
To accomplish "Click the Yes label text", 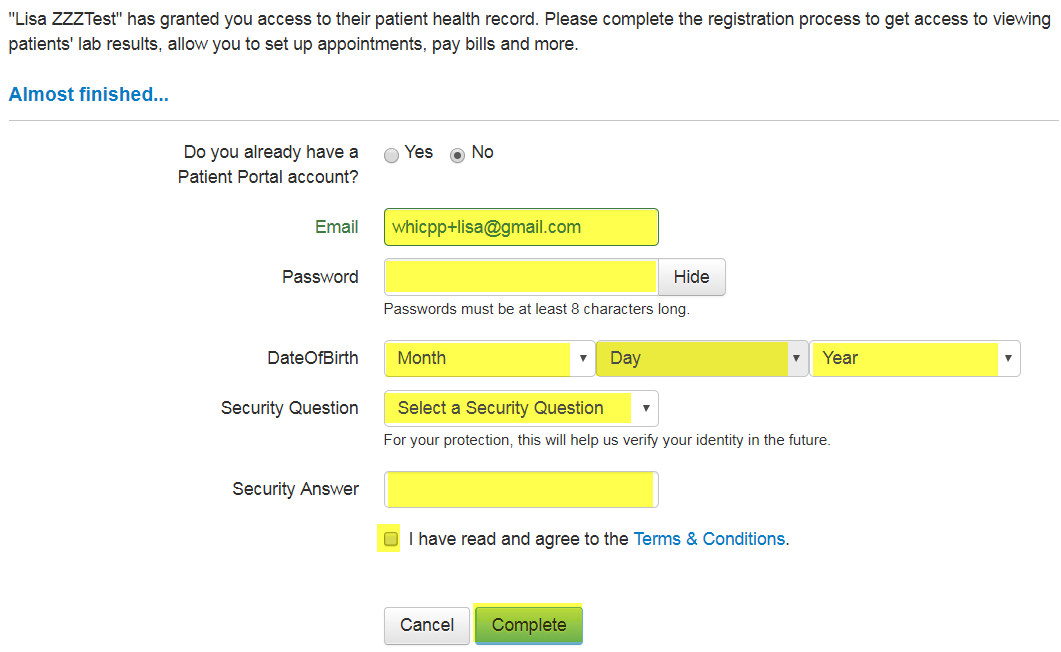I will click(x=419, y=152).
